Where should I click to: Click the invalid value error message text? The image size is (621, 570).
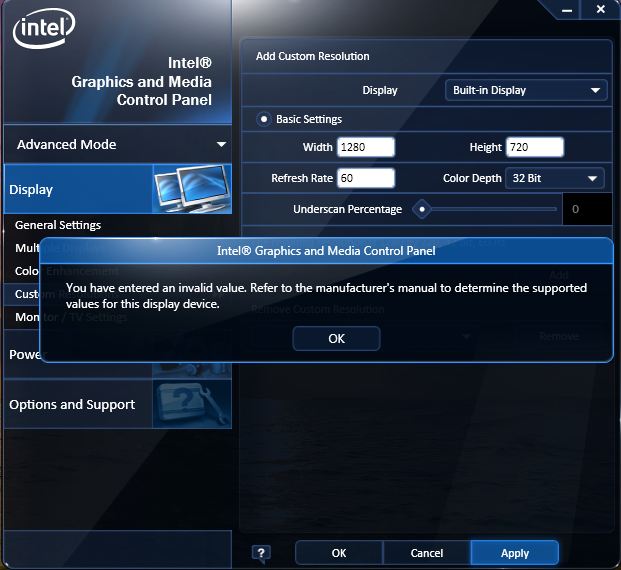tap(326, 295)
